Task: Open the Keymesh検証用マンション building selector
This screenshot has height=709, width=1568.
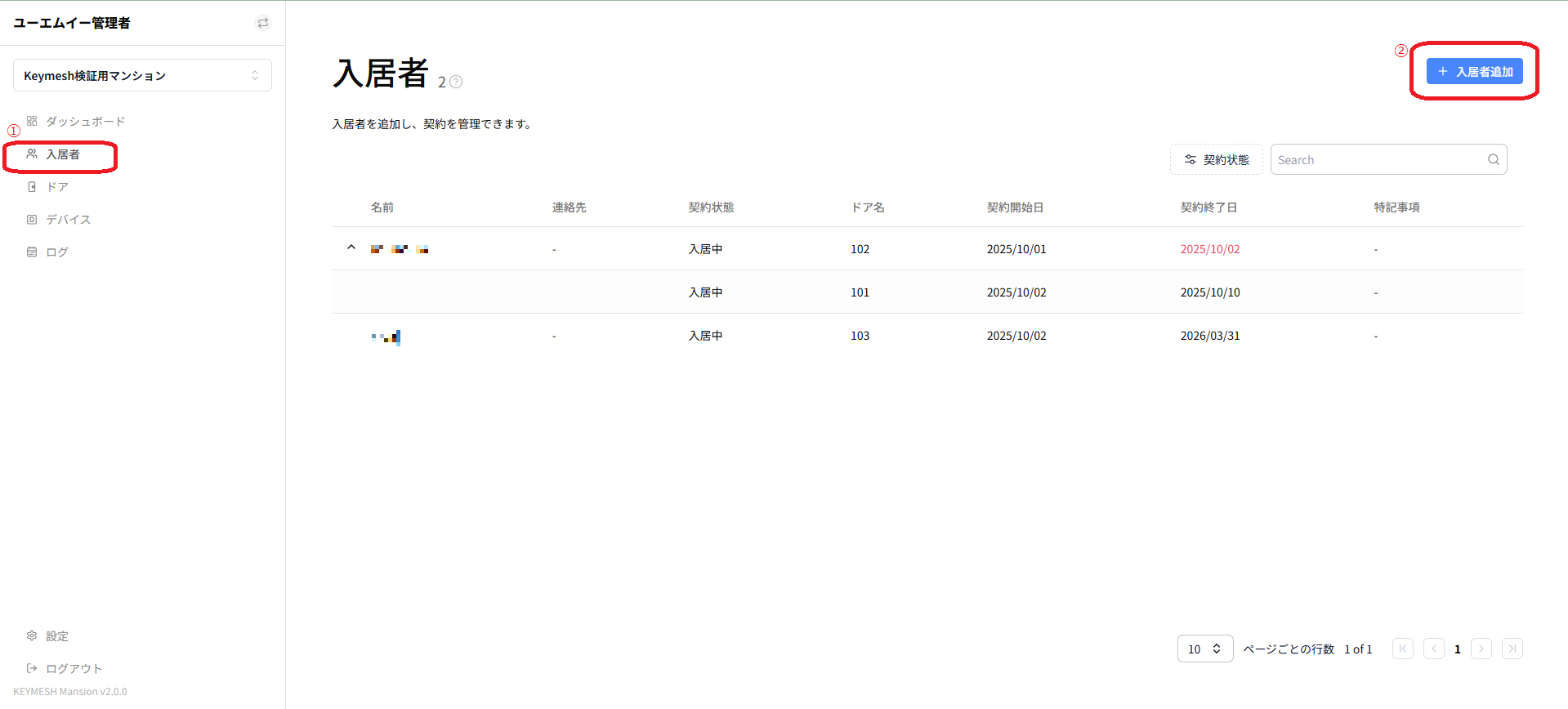Action: [142, 75]
